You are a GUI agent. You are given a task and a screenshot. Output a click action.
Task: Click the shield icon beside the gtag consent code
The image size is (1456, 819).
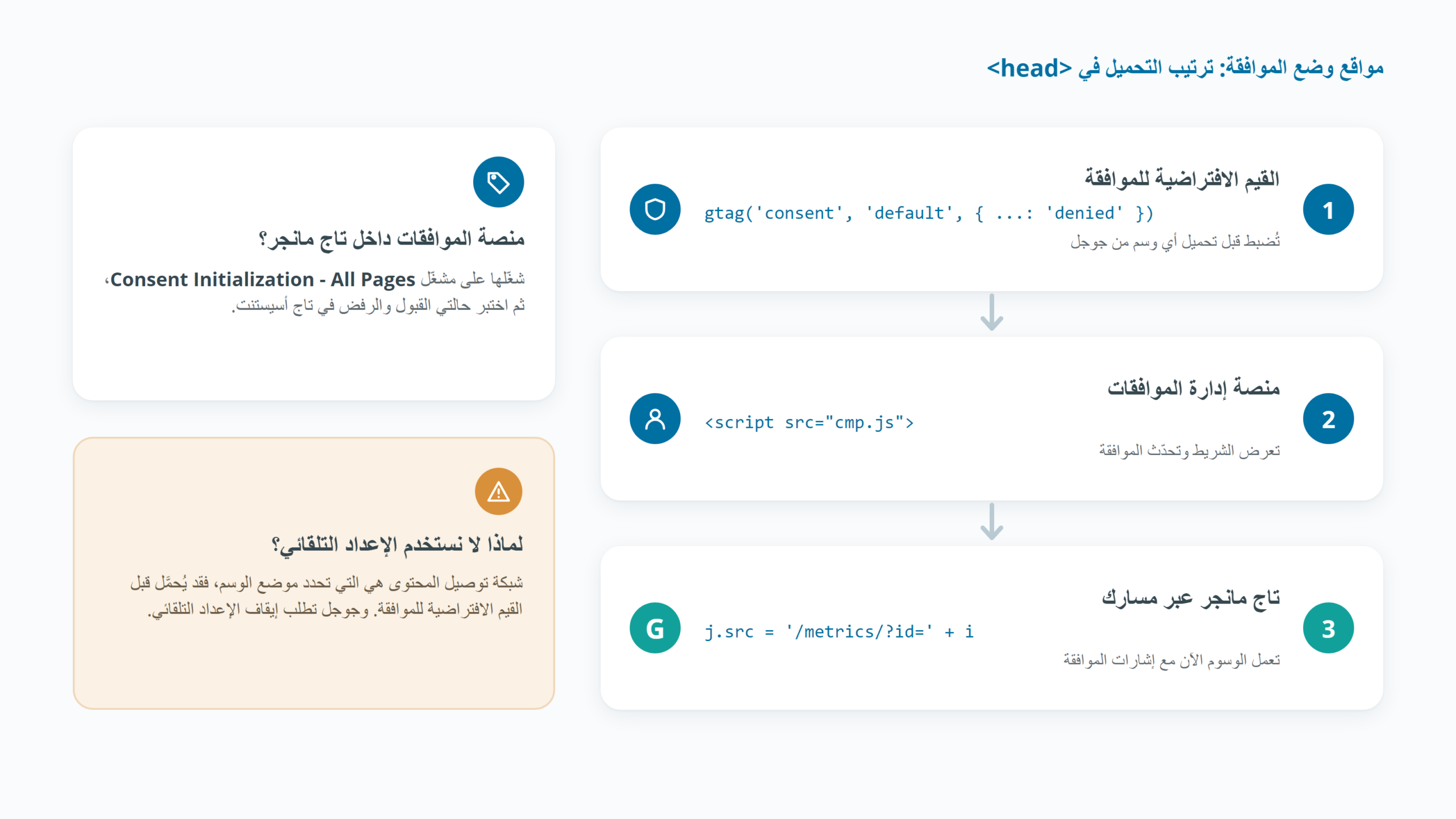pos(655,209)
